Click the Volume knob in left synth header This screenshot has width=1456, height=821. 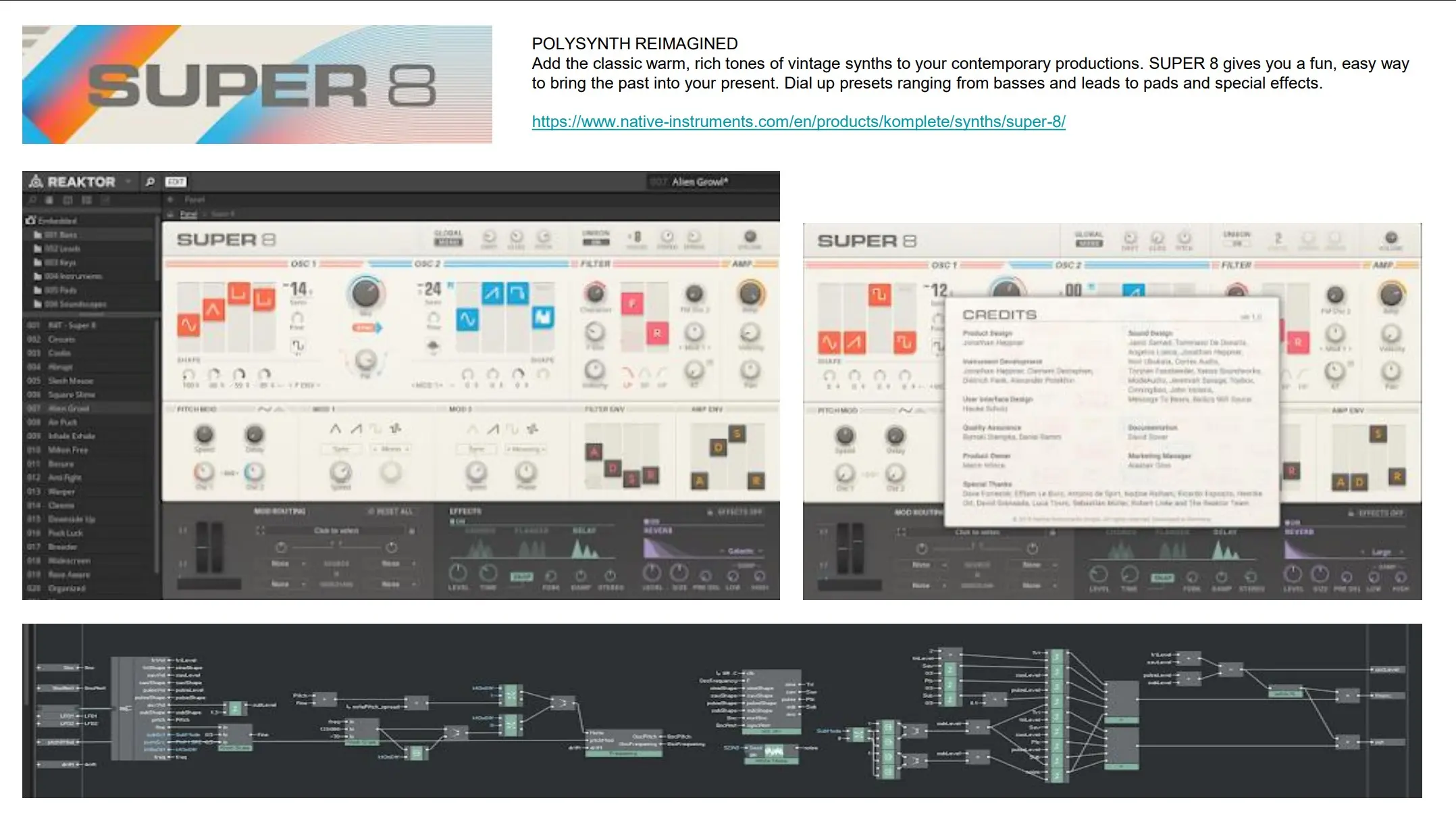point(750,237)
